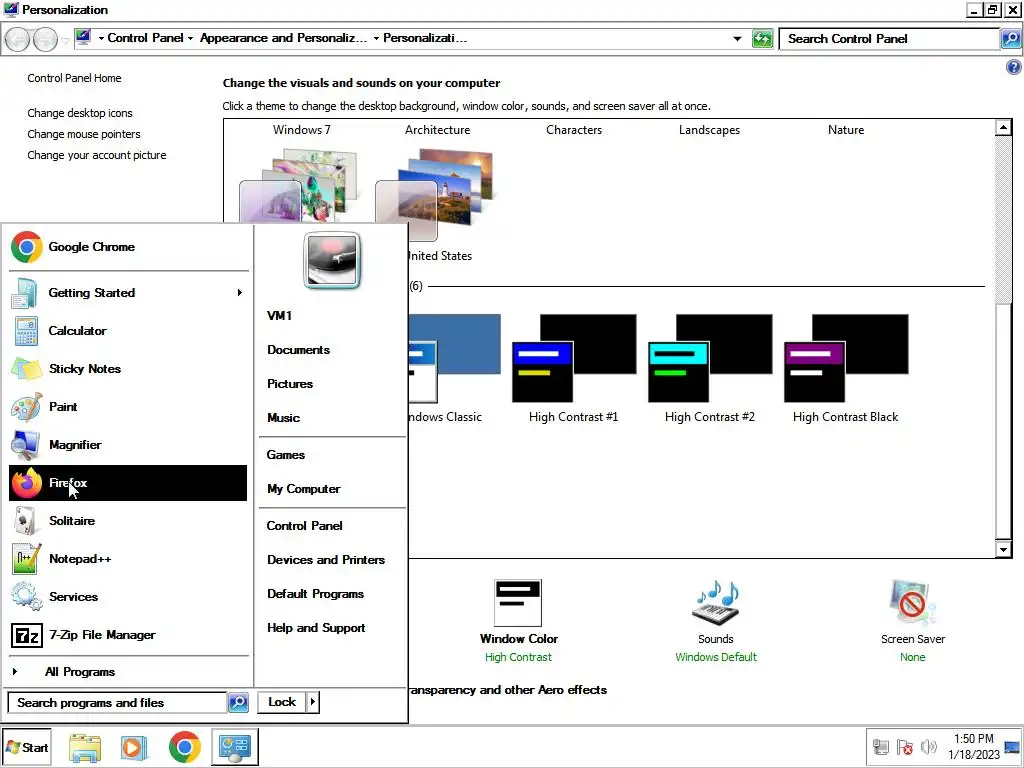Click Change mouse pointers link
1024x768 pixels.
(84, 134)
